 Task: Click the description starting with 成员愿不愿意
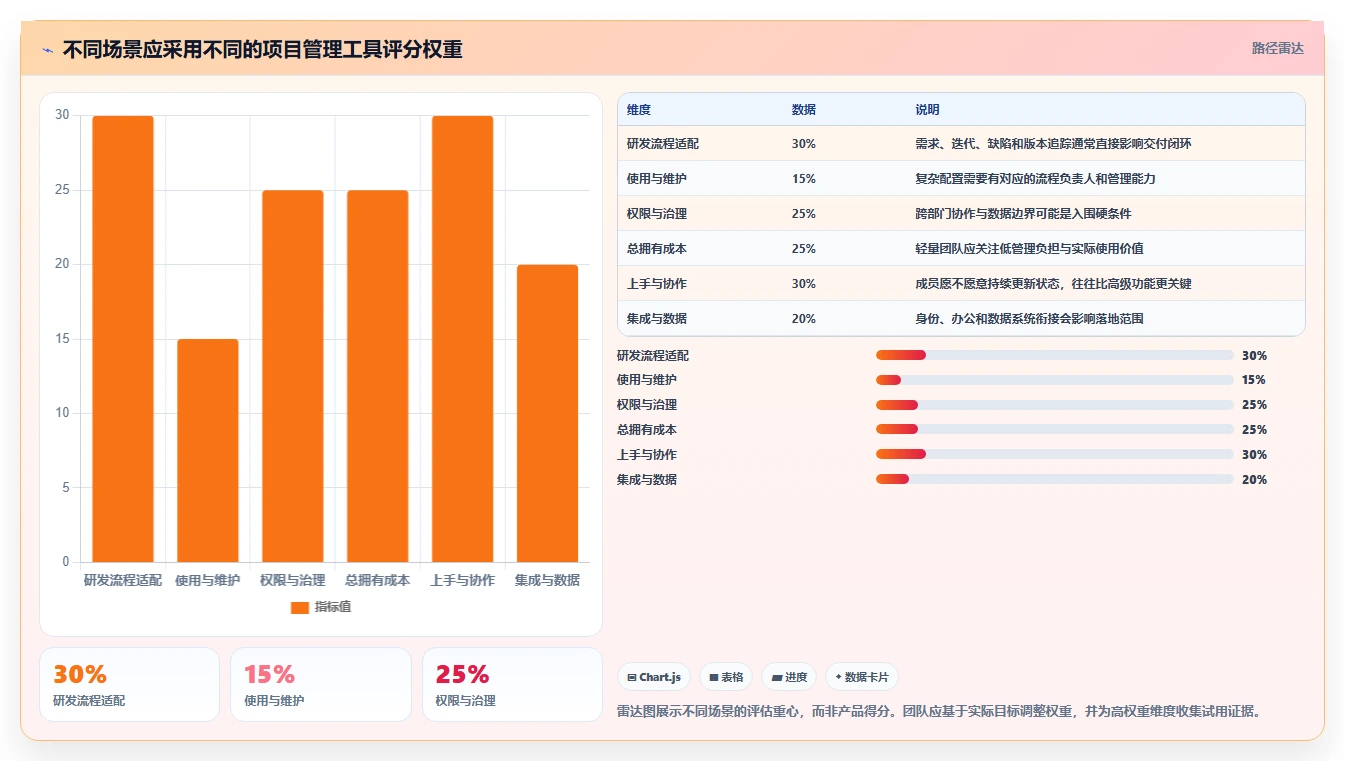1053,284
